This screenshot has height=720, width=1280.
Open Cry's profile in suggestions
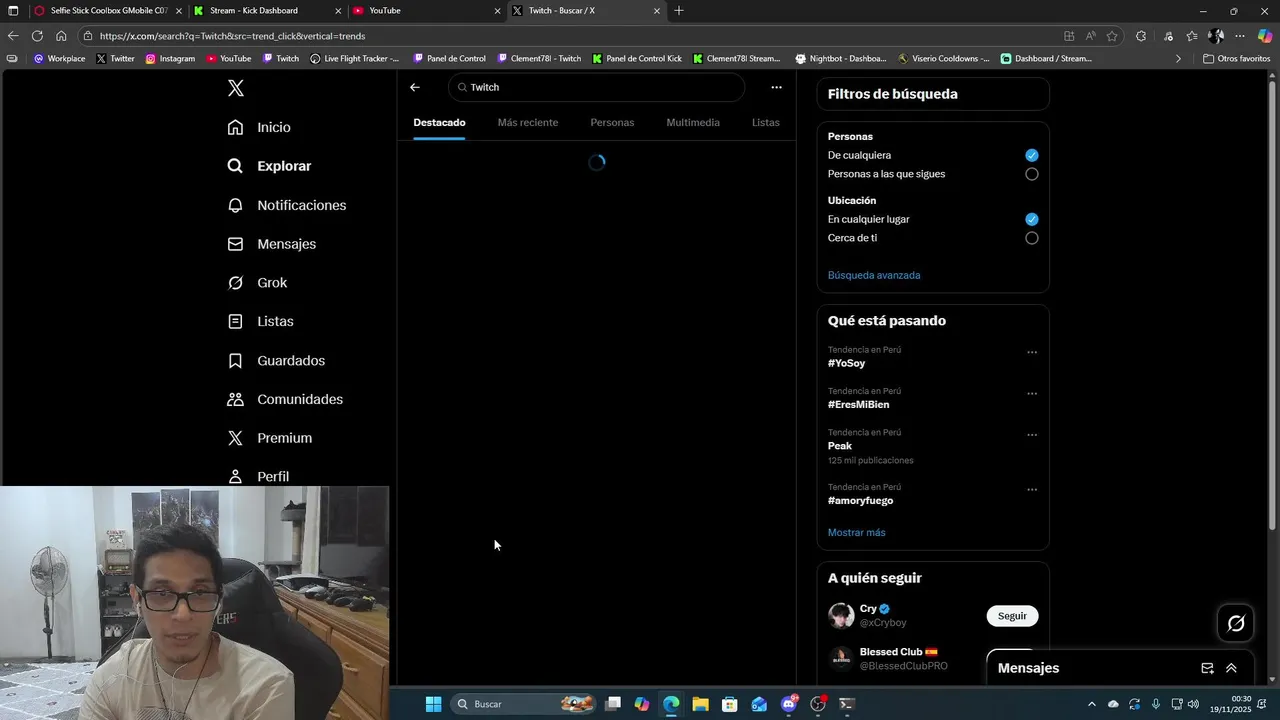point(868,609)
